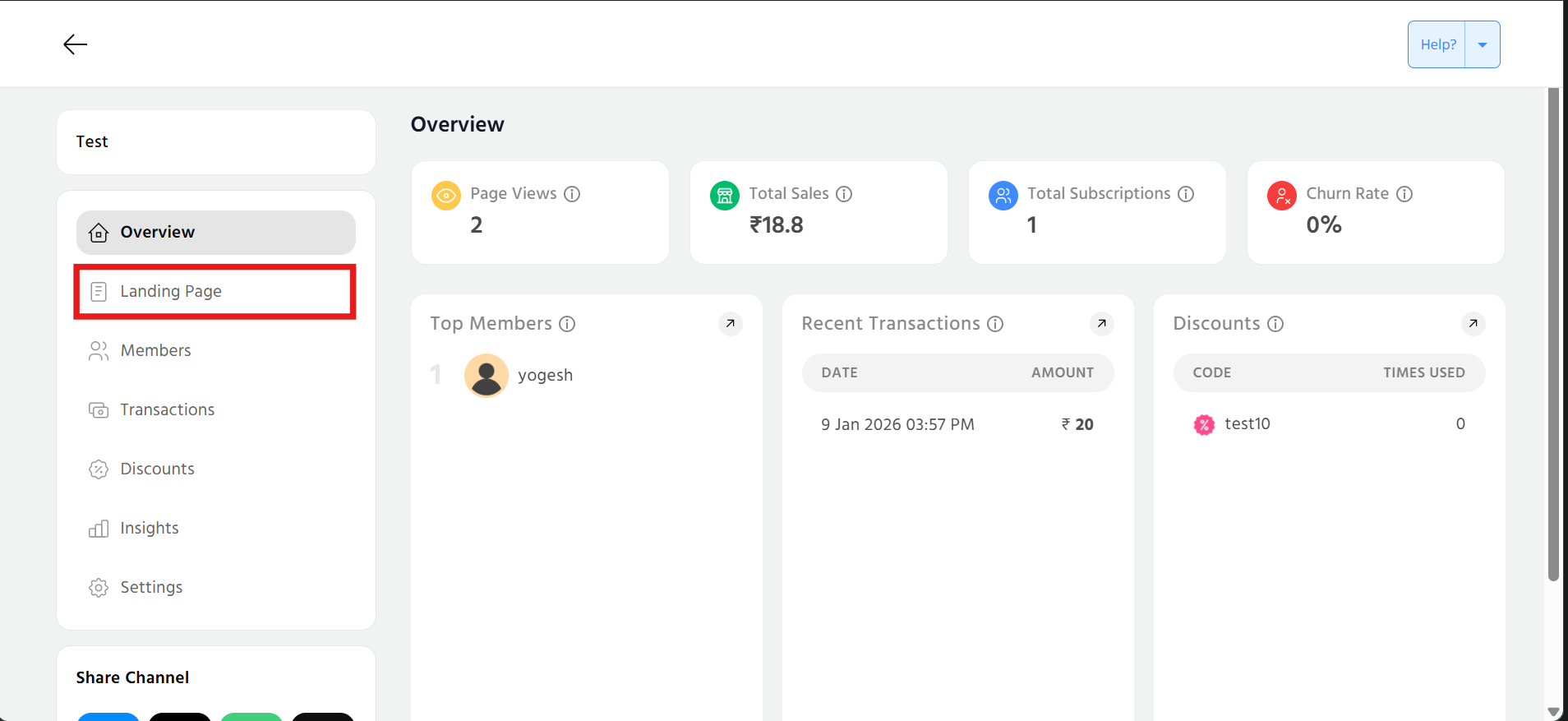Open Settings in the sidebar
The image size is (1568, 721).
click(x=151, y=588)
